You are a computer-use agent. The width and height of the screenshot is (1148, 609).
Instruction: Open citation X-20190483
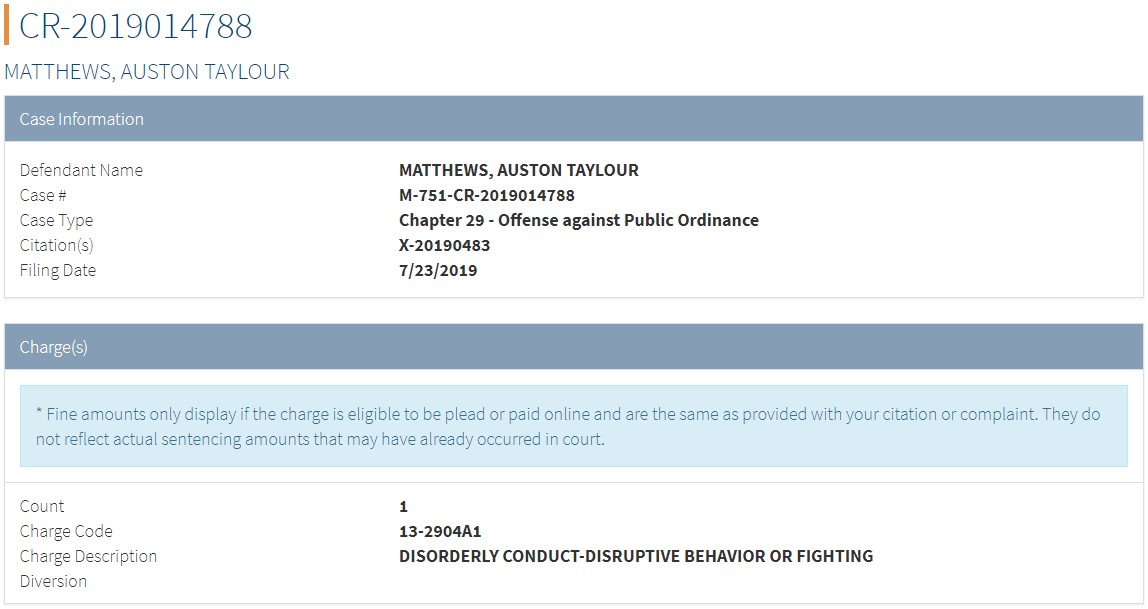444,245
